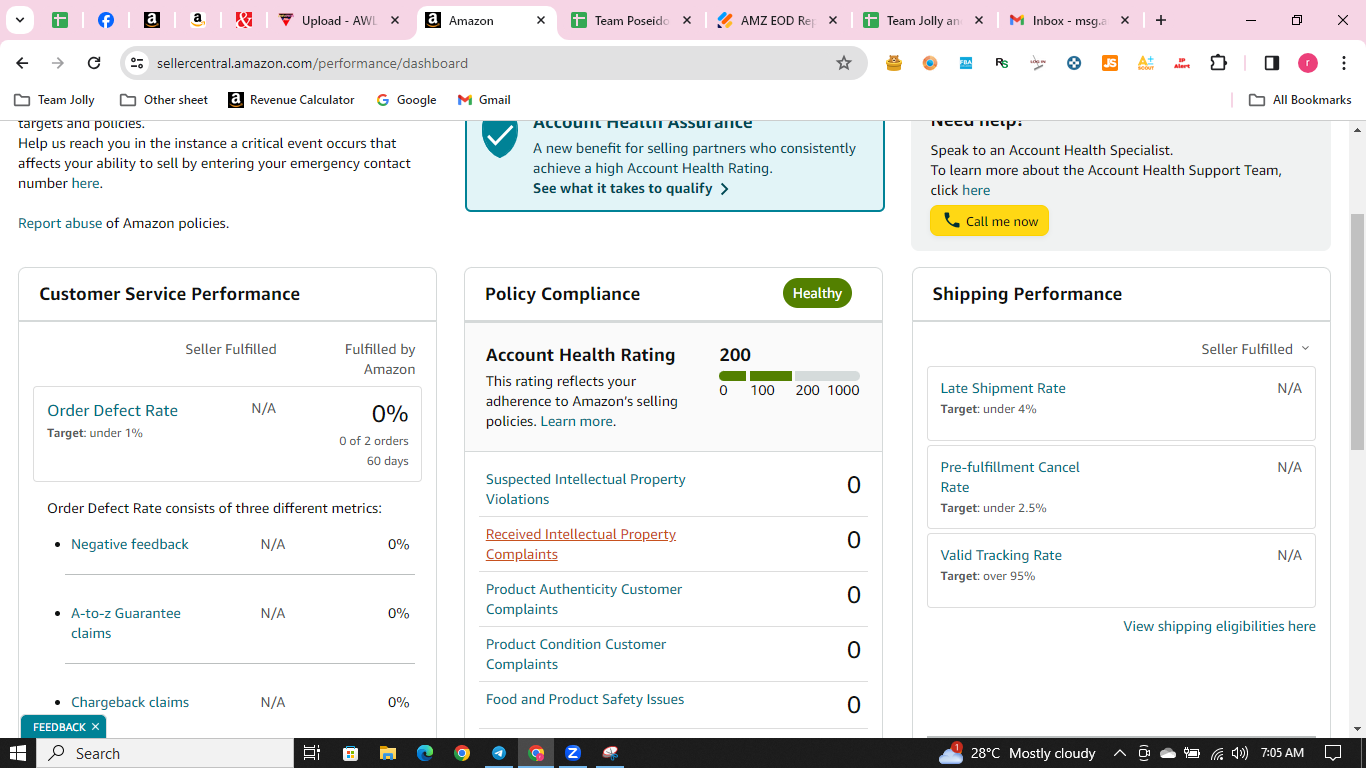Open Suspected Intellectual Property Violations
This screenshot has width=1366, height=768.
coord(586,489)
